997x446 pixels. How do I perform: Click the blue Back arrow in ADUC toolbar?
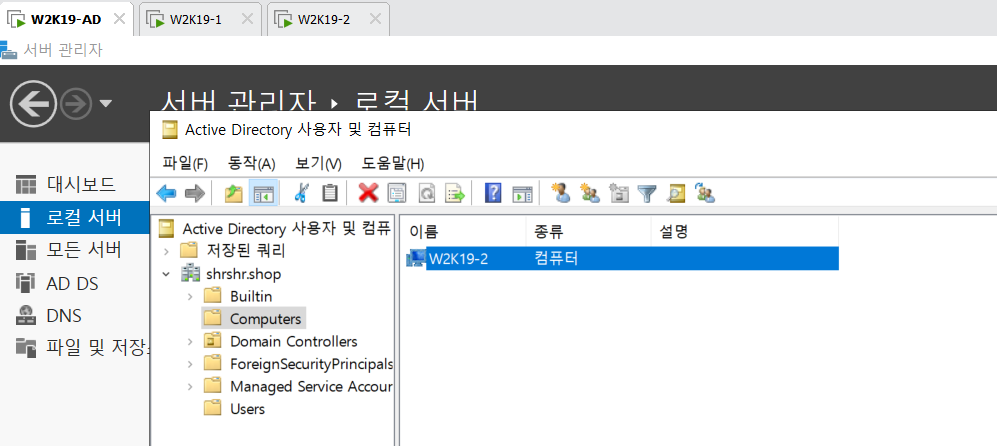pos(166,193)
